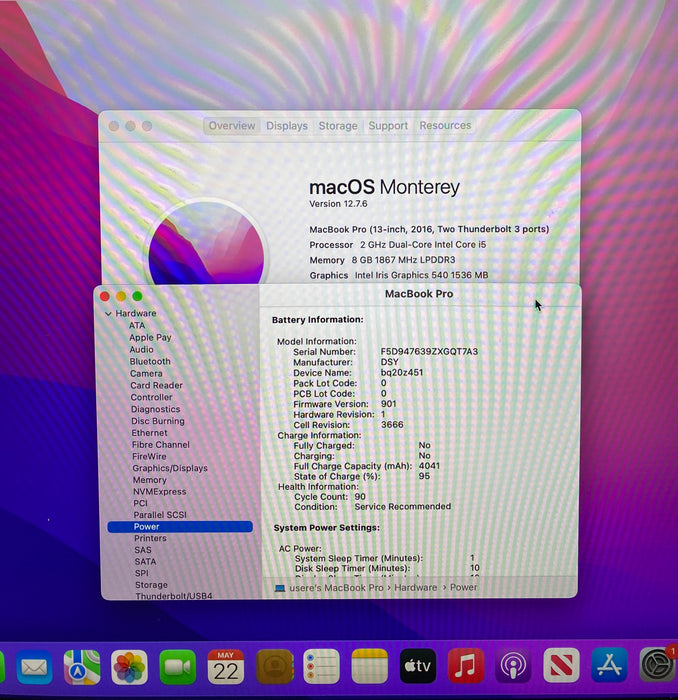Select Storage in the Hardware sidebar list
678x700 pixels.
(151, 585)
